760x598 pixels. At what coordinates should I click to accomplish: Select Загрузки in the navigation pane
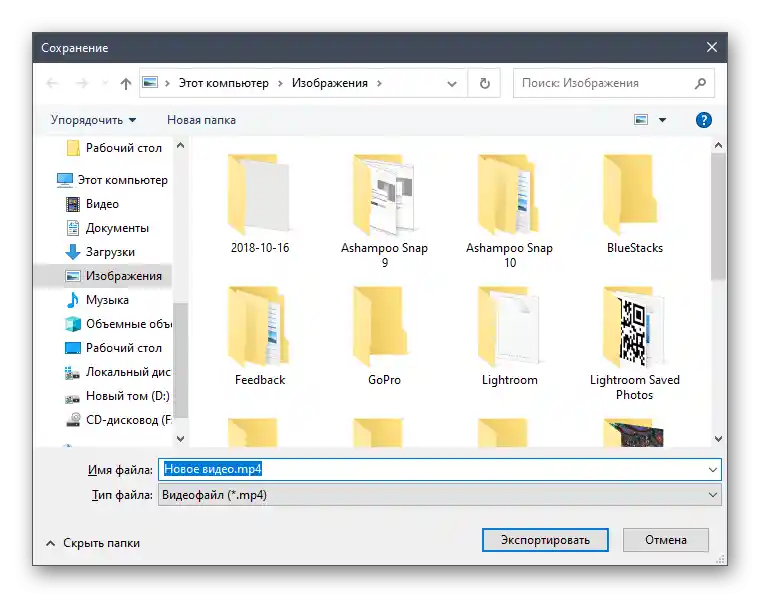coord(110,252)
